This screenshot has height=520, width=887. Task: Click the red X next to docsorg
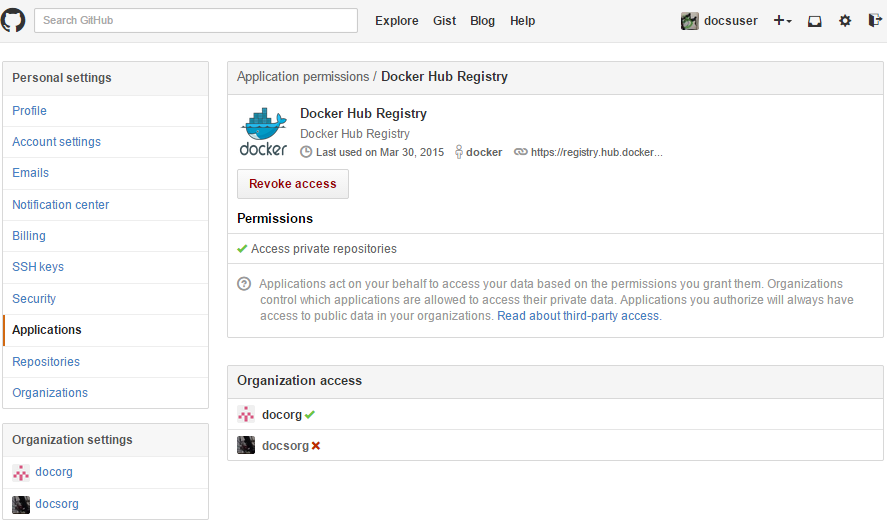point(316,446)
